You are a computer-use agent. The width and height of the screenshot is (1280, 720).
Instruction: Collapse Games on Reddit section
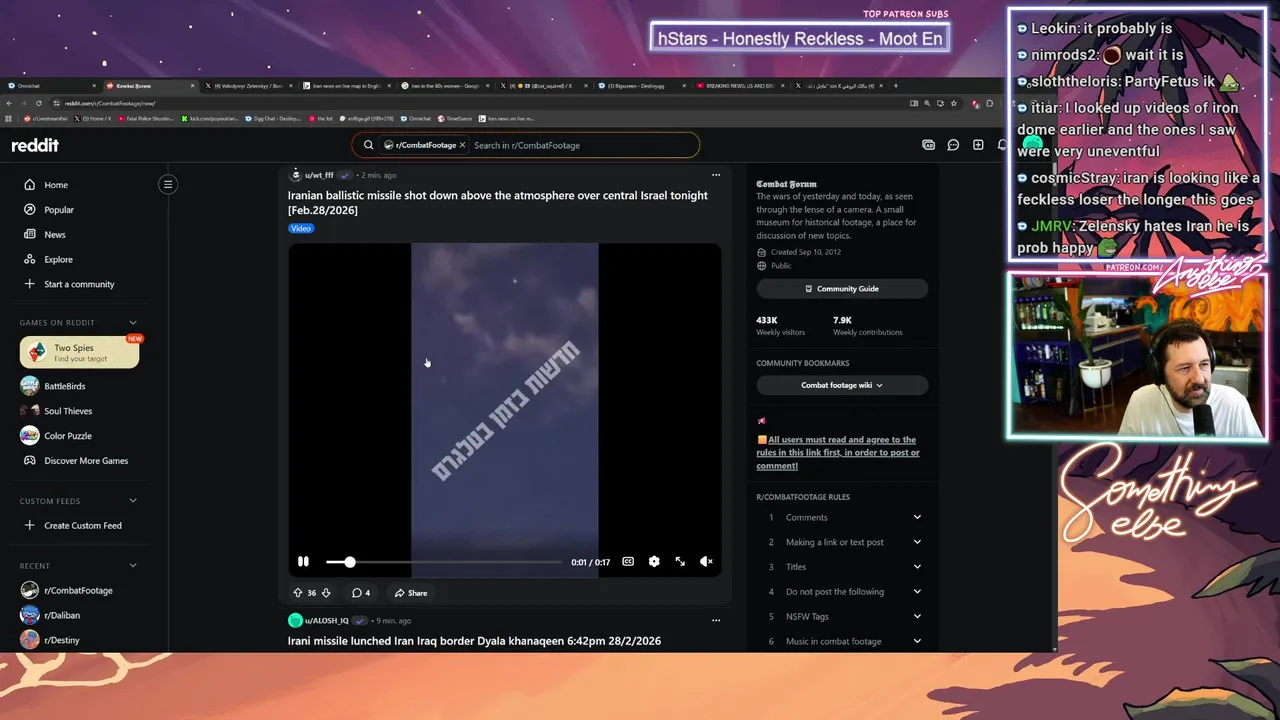pos(133,322)
